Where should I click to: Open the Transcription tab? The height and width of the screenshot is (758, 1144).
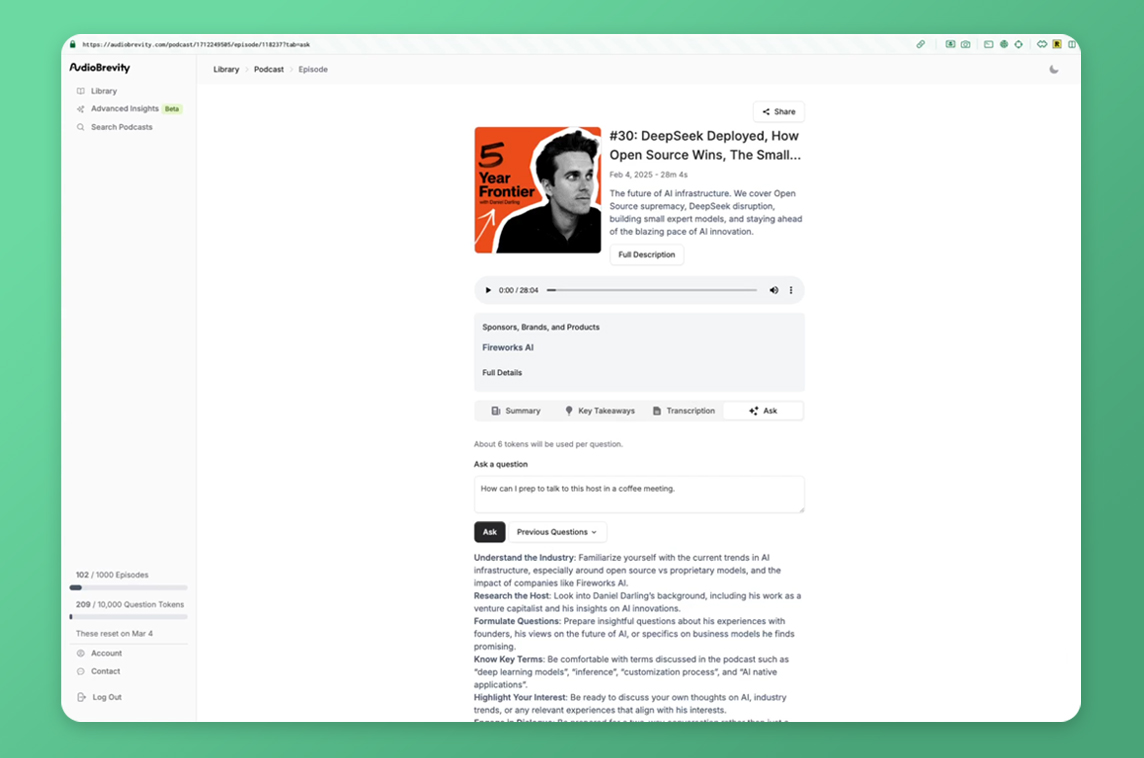point(683,411)
